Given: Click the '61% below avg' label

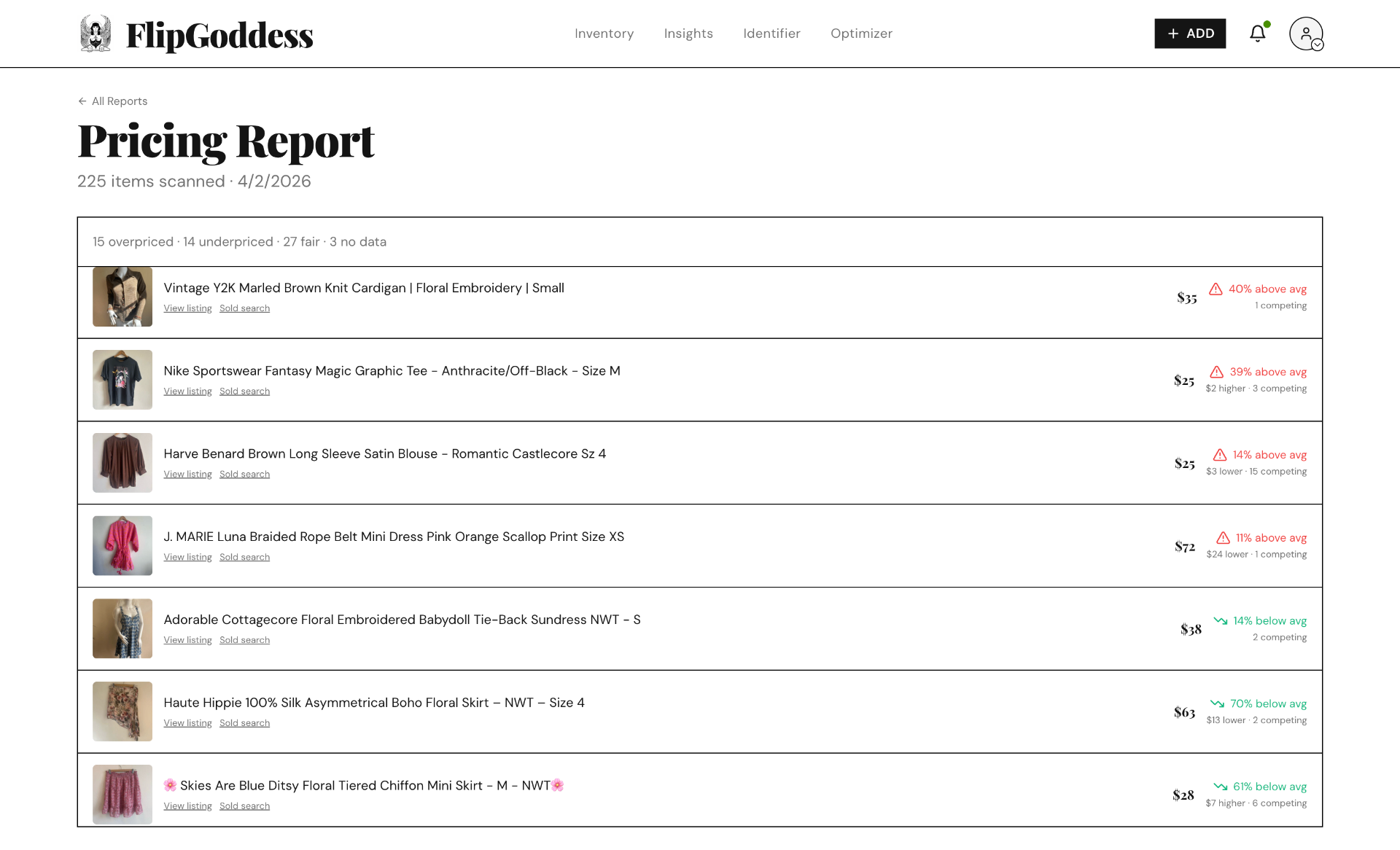Looking at the screenshot, I should coord(1269,787).
